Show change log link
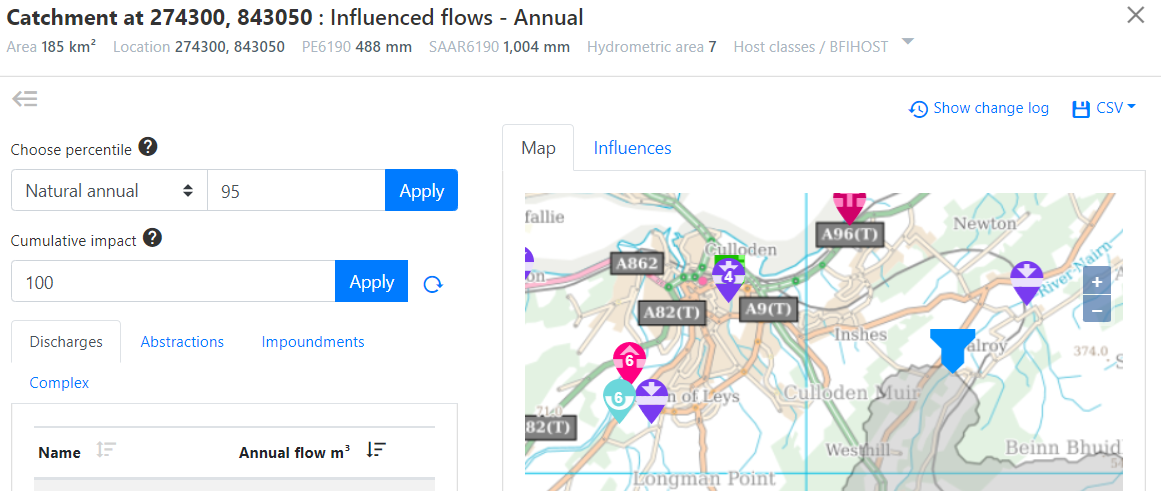Screen dimensions: 1161x491 (x=979, y=109)
